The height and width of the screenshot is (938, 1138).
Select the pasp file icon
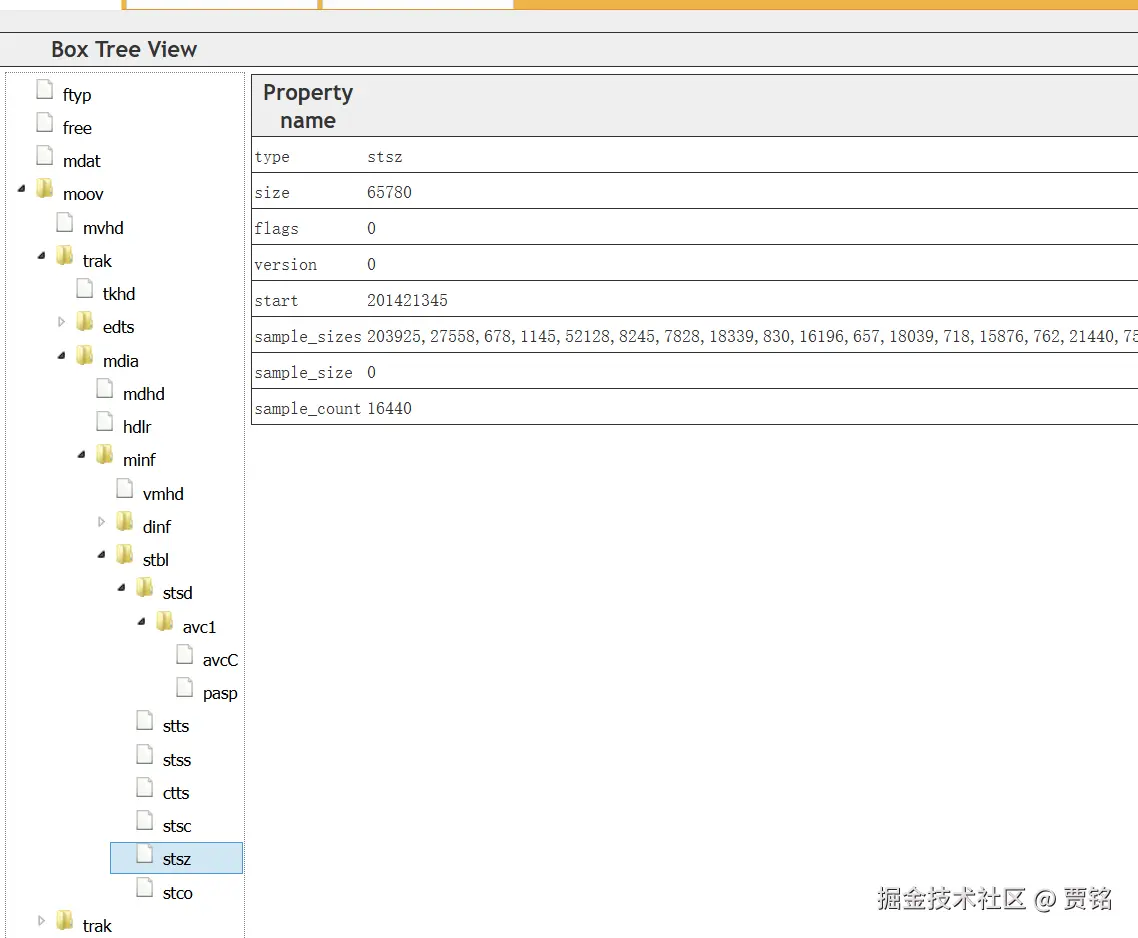pyautogui.click(x=185, y=688)
